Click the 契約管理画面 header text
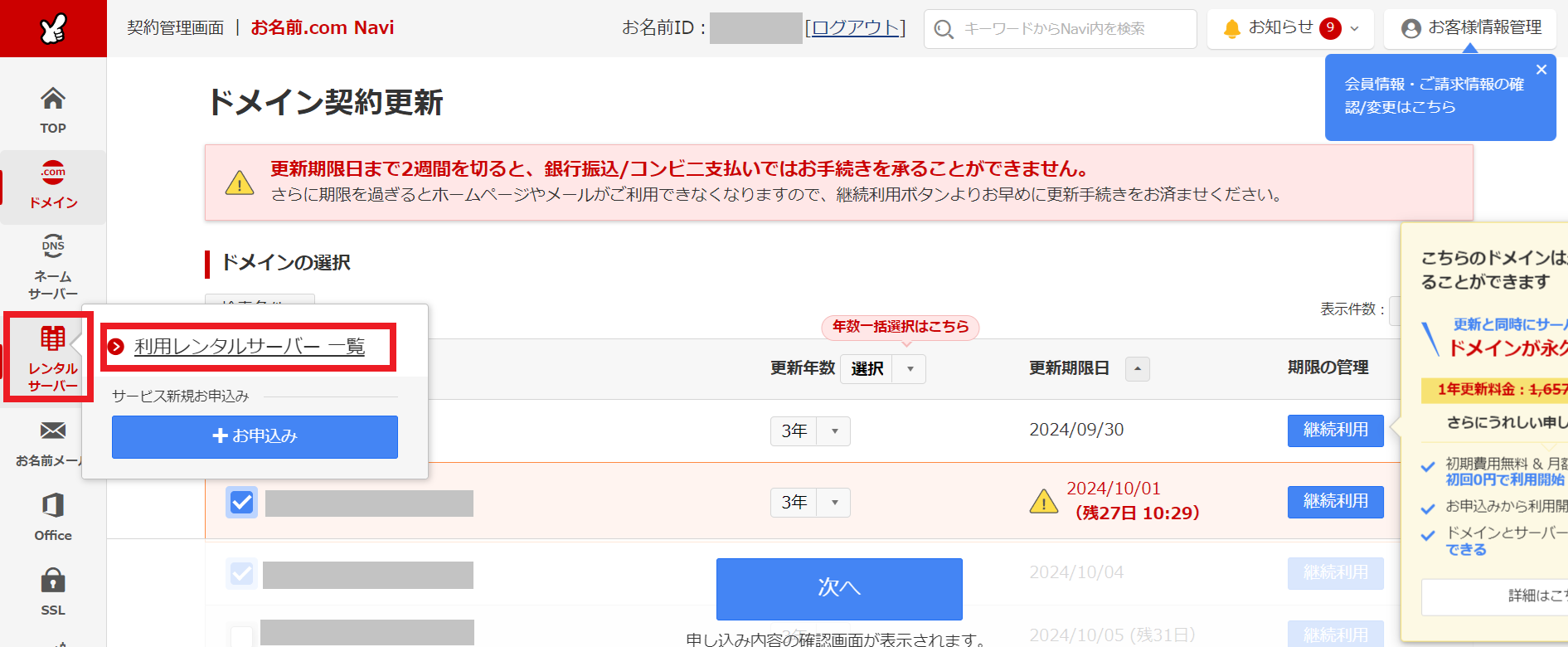This screenshot has width=1568, height=647. (175, 27)
